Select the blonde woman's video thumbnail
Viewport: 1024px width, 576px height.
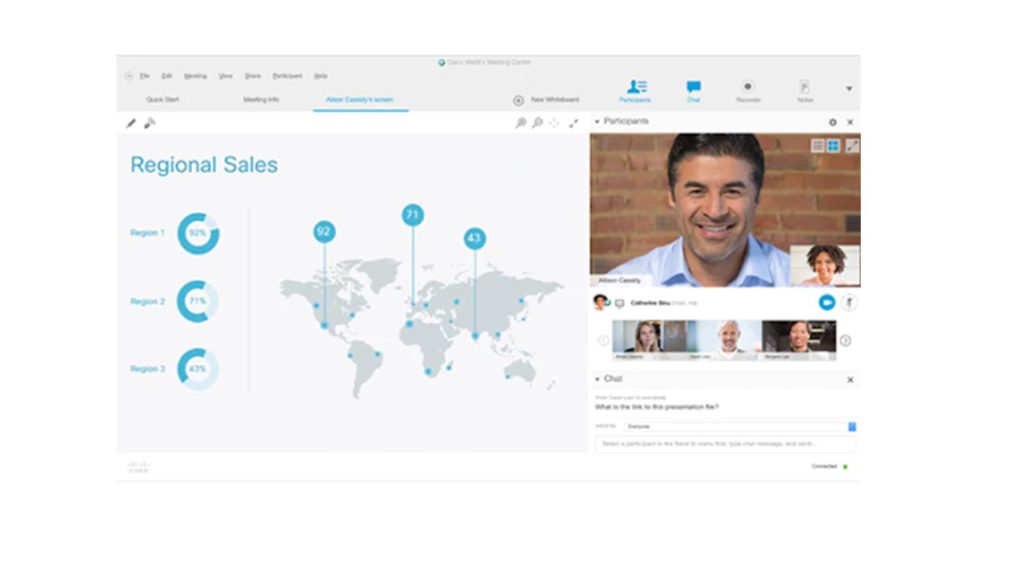(648, 340)
